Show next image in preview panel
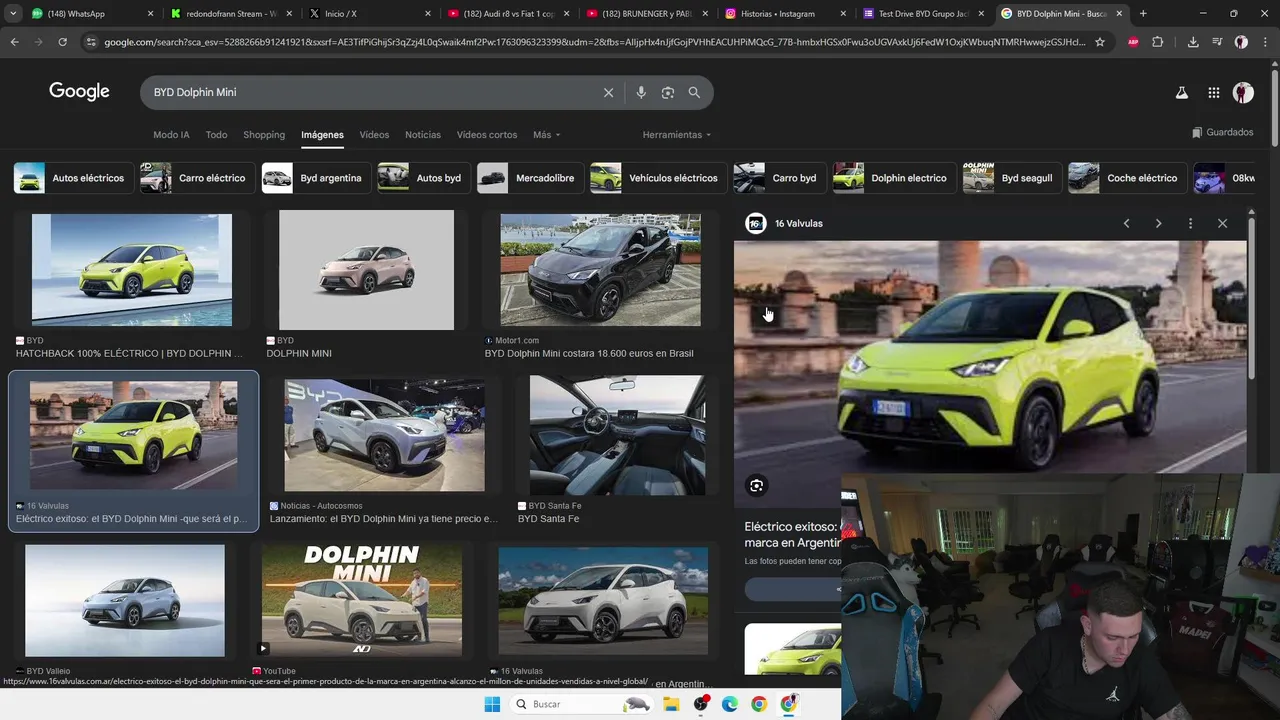 (1158, 223)
